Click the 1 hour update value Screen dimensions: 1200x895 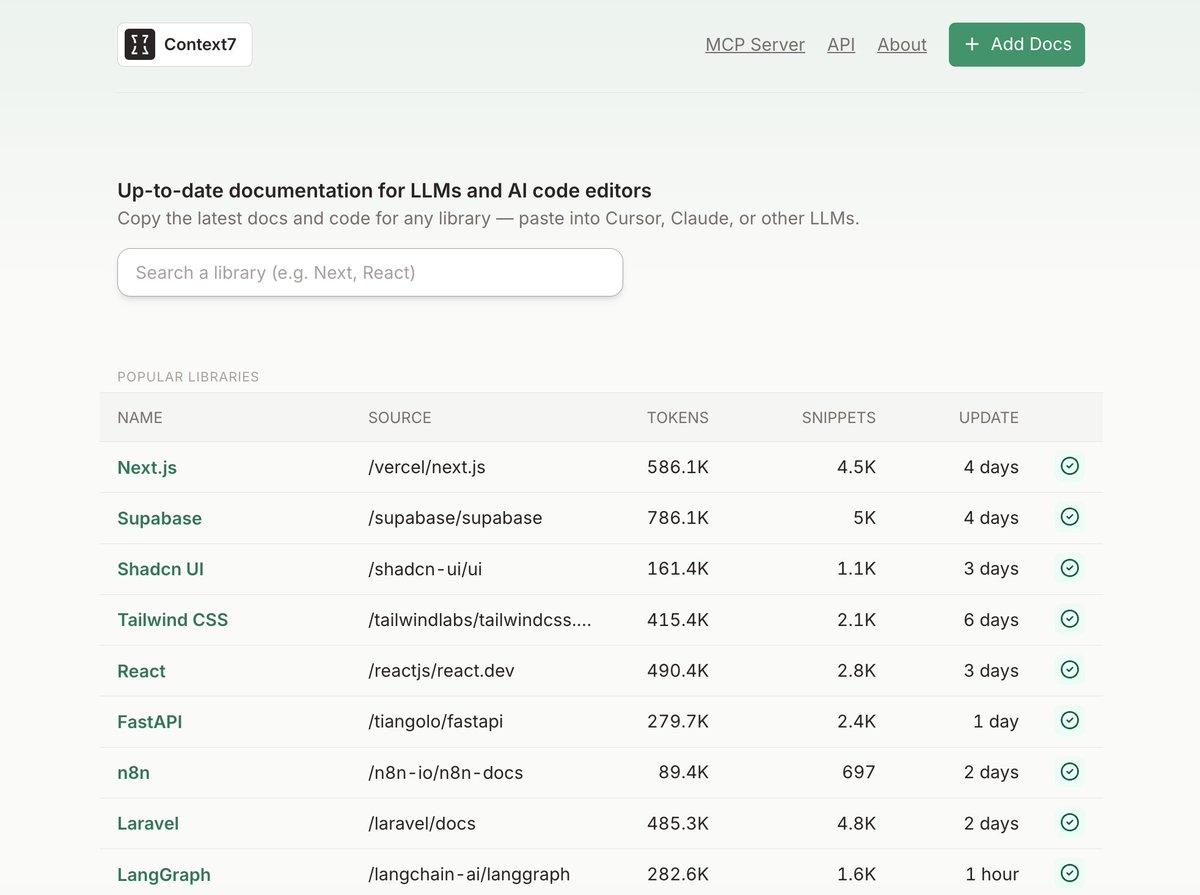coord(992,875)
